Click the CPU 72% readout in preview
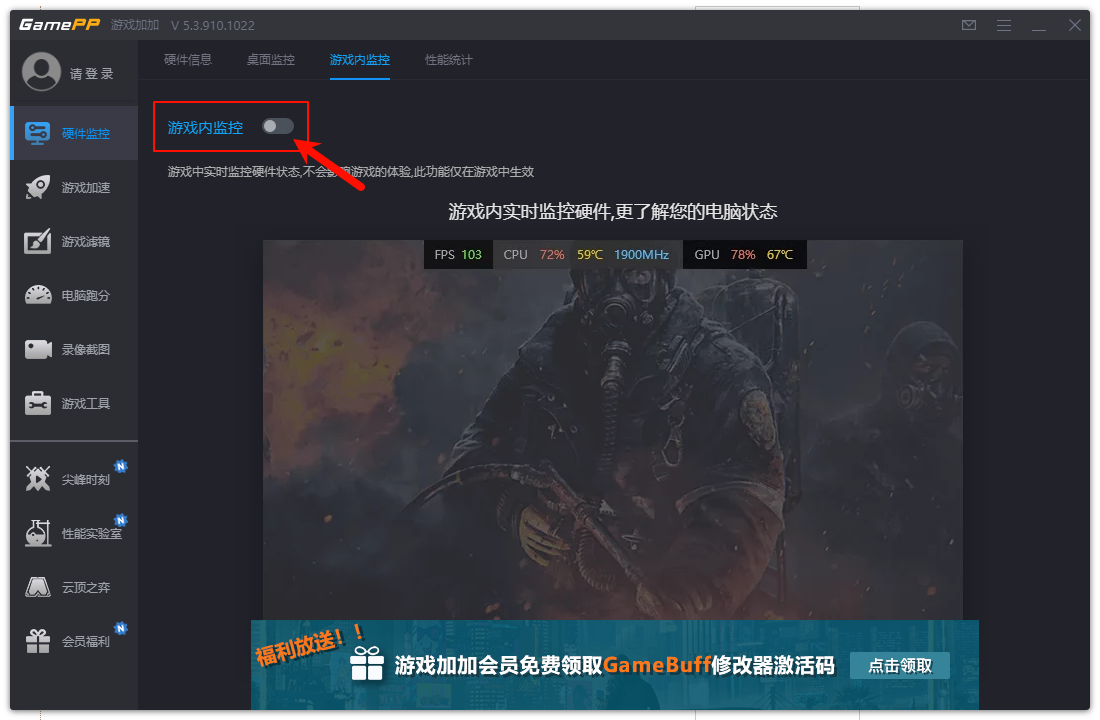The image size is (1100, 720). click(x=534, y=255)
